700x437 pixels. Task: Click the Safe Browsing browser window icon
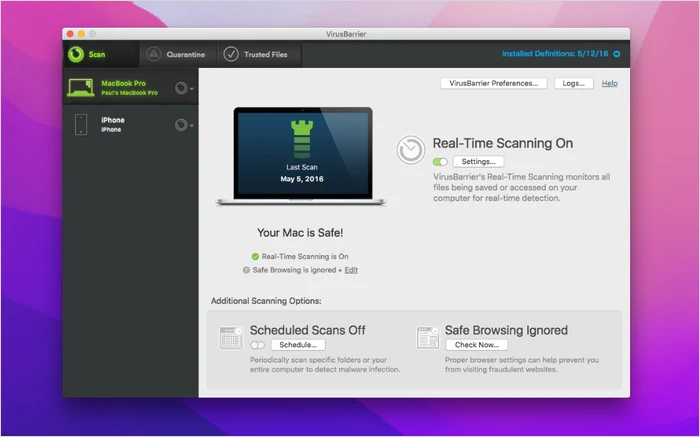click(427, 338)
